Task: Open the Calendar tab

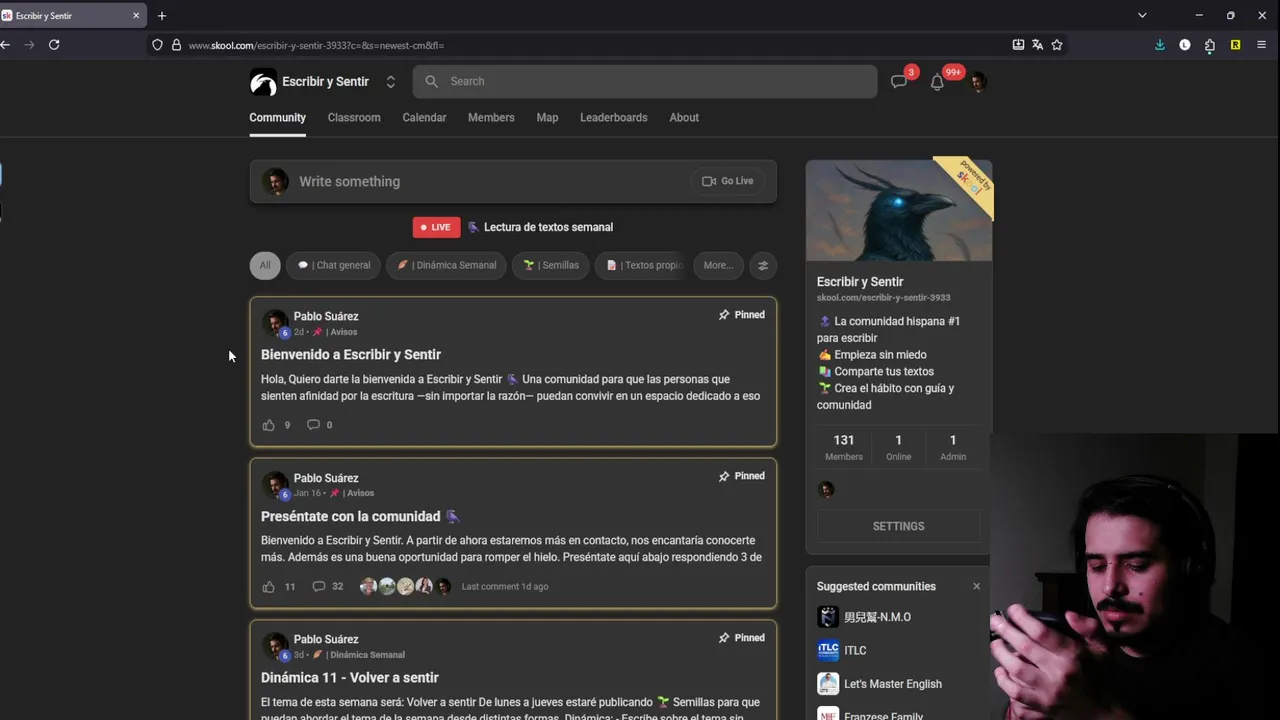Action: point(424,117)
